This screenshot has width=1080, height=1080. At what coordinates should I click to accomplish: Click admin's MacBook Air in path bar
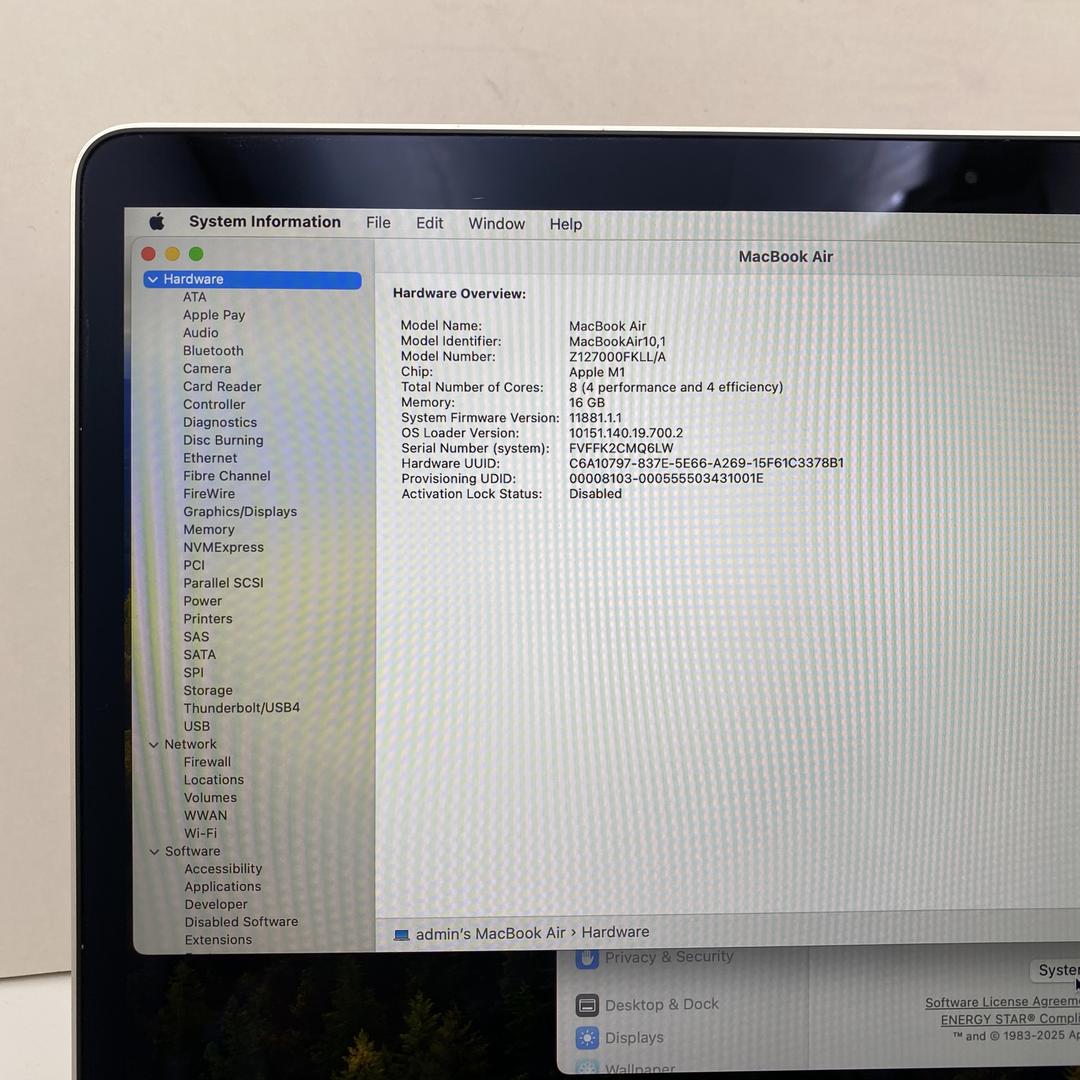click(x=490, y=933)
